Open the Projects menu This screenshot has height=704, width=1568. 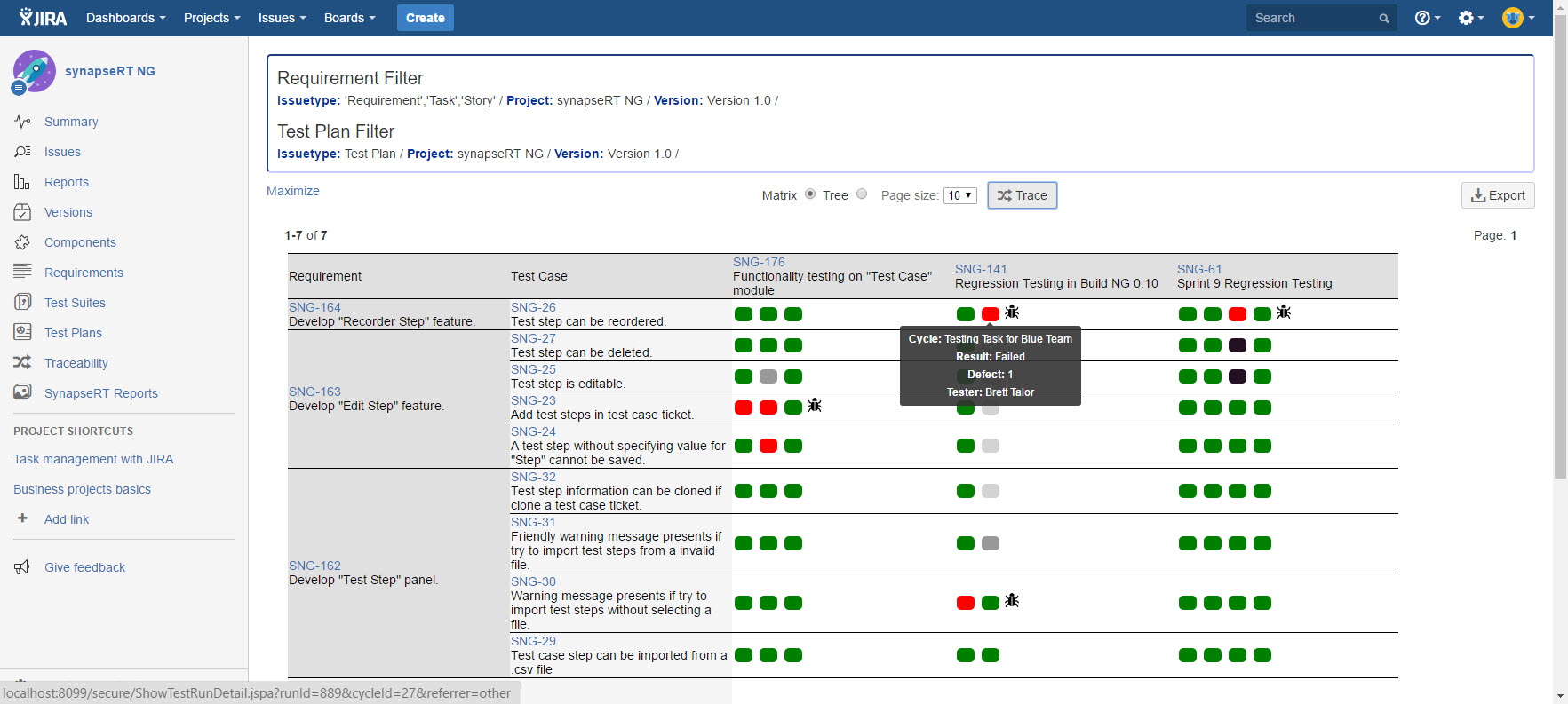point(211,18)
